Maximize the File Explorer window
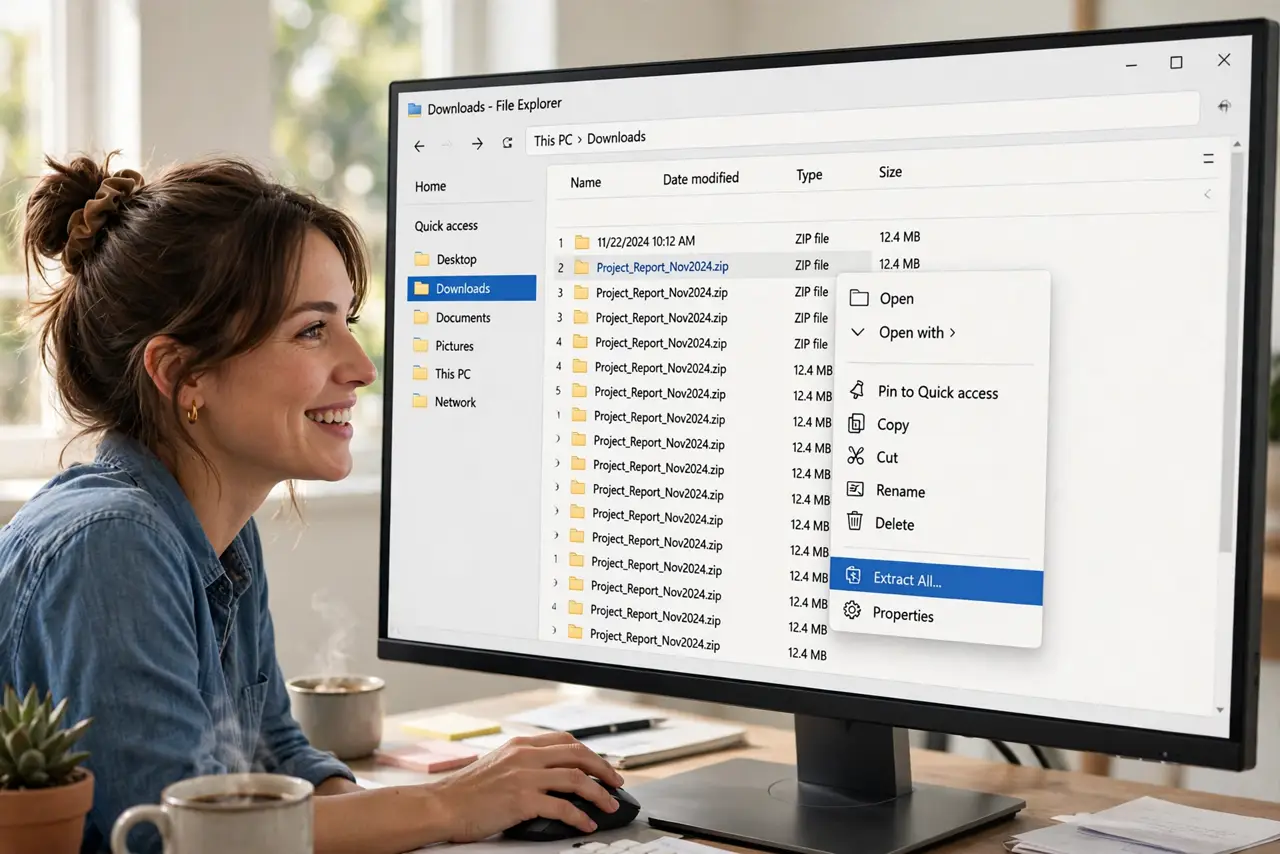The width and height of the screenshot is (1280, 854). (1176, 63)
